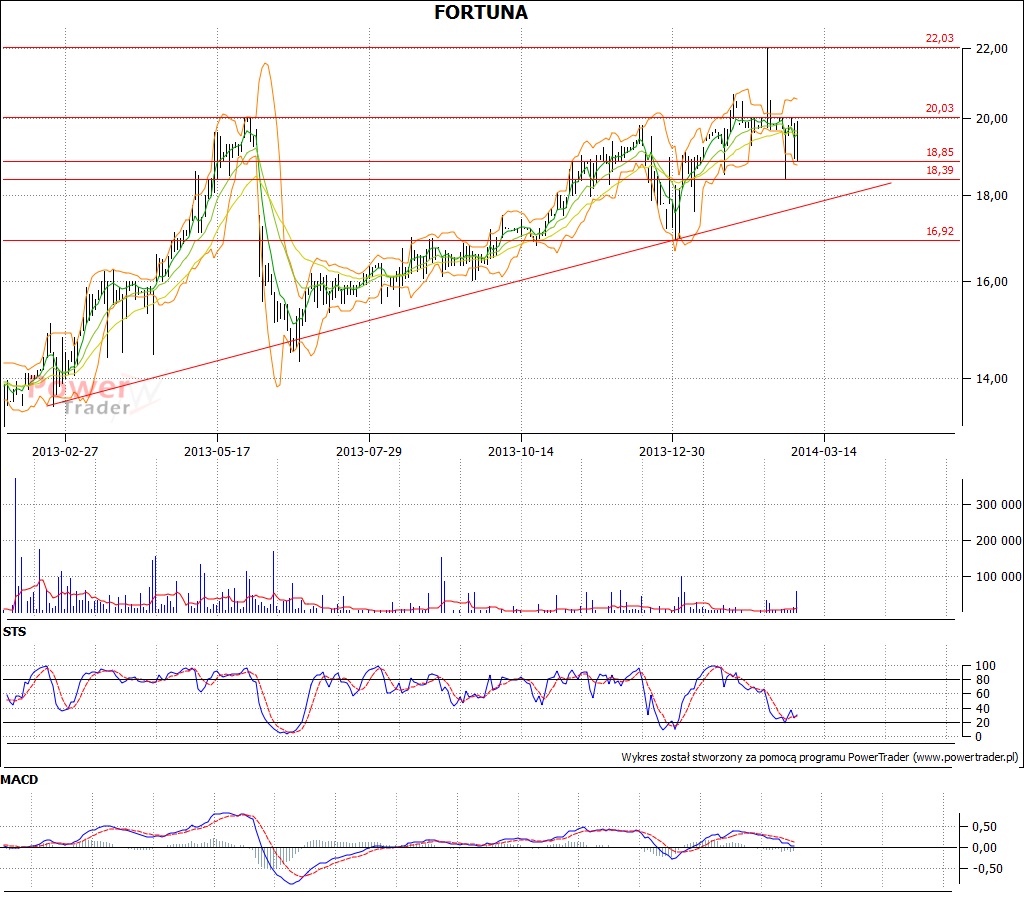Click the PowerTrader chart credit text

pyautogui.click(x=820, y=758)
